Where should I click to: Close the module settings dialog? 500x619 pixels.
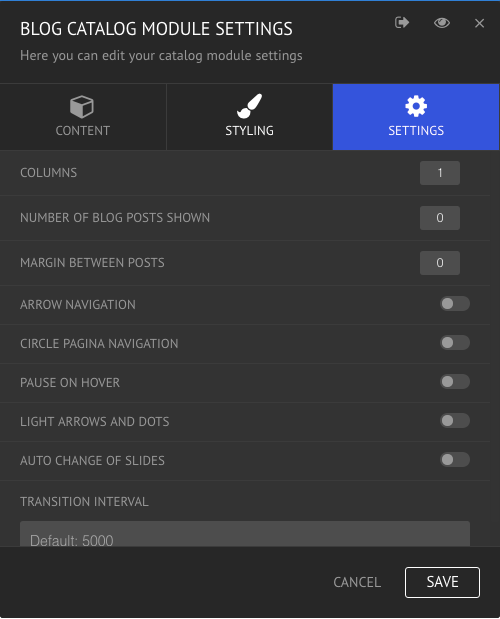point(479,23)
